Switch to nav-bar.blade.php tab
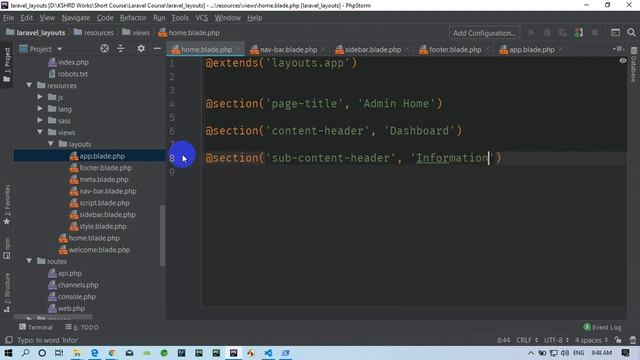The width and height of the screenshot is (640, 360). click(x=288, y=49)
